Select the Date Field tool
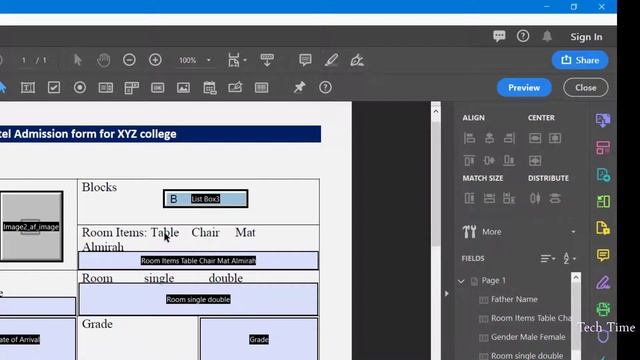 tap(210, 87)
